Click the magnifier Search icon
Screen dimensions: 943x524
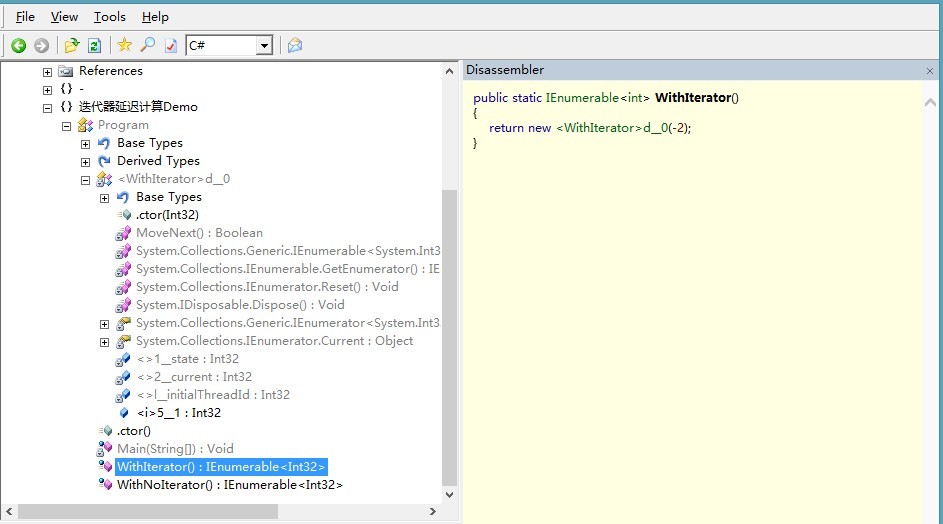pos(148,45)
